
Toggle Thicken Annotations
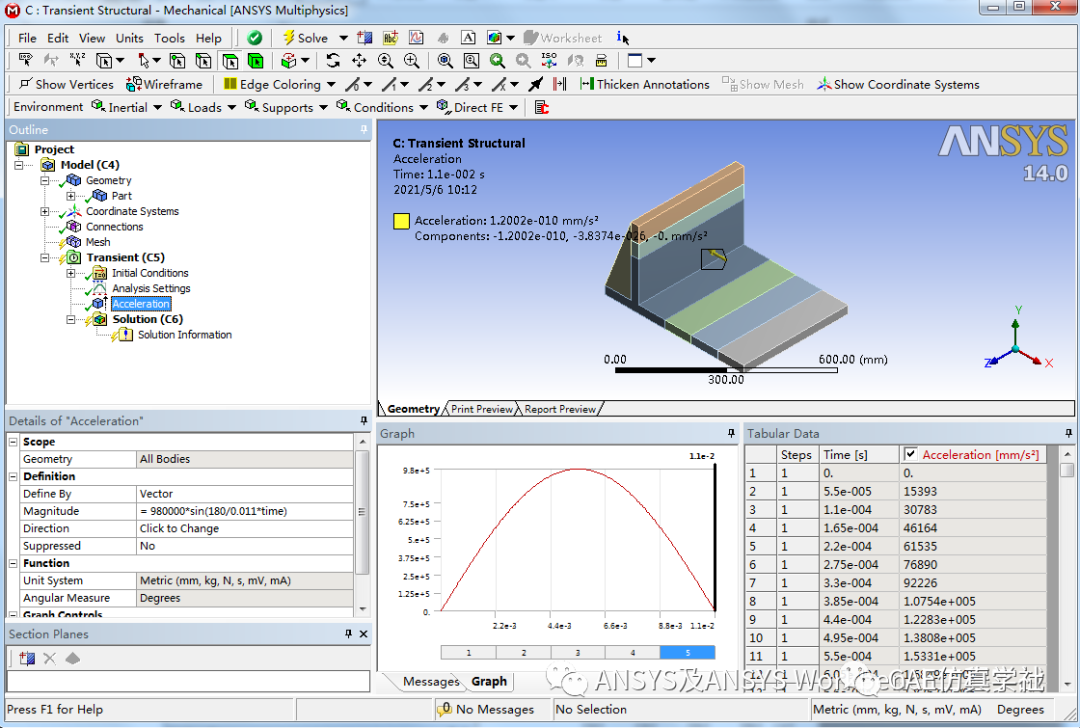click(644, 84)
